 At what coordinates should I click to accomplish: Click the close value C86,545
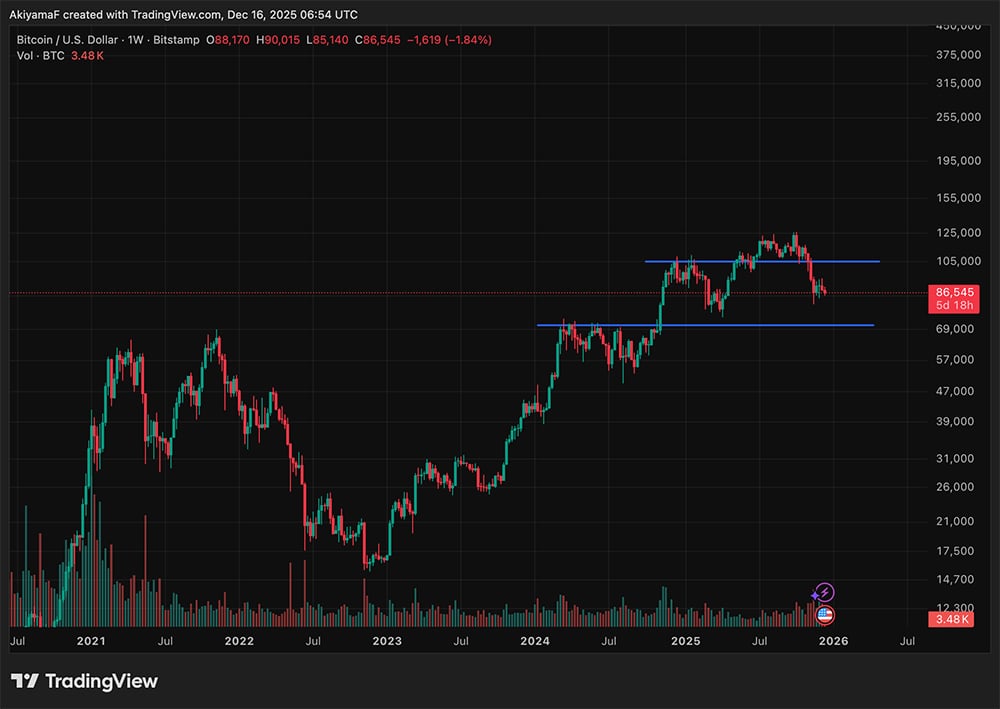pyautogui.click(x=378, y=40)
